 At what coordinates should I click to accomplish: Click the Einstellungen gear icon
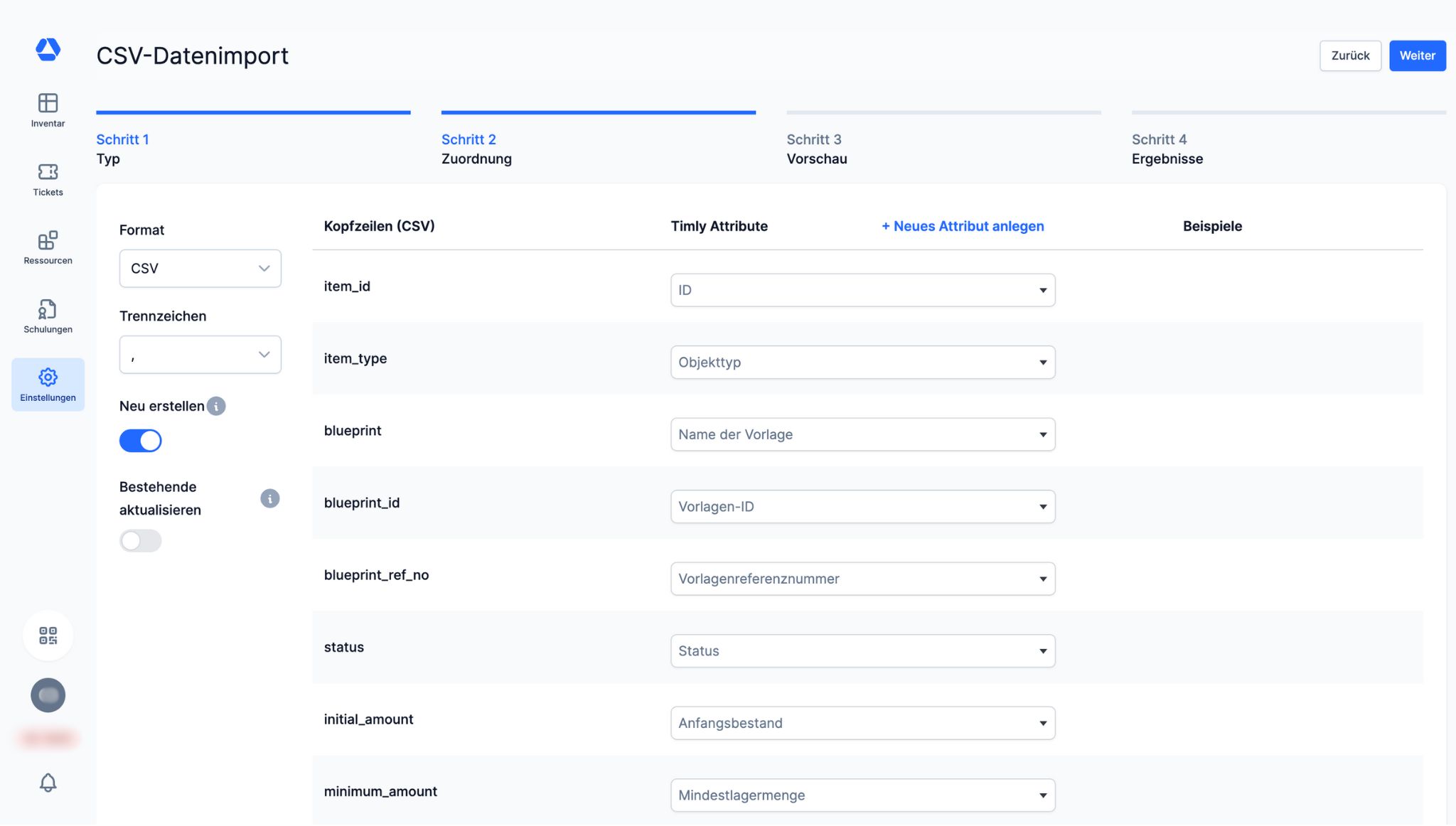pyautogui.click(x=48, y=377)
